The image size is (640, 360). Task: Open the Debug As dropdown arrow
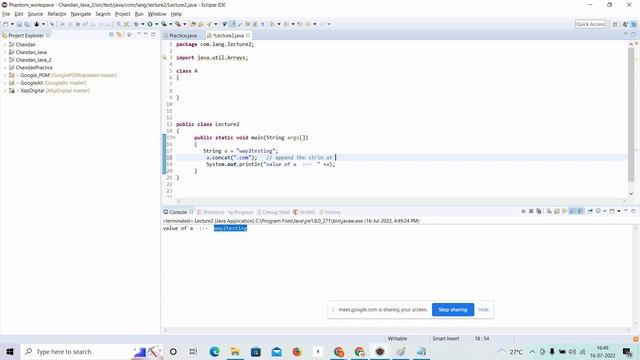pyautogui.click(x=142, y=24)
